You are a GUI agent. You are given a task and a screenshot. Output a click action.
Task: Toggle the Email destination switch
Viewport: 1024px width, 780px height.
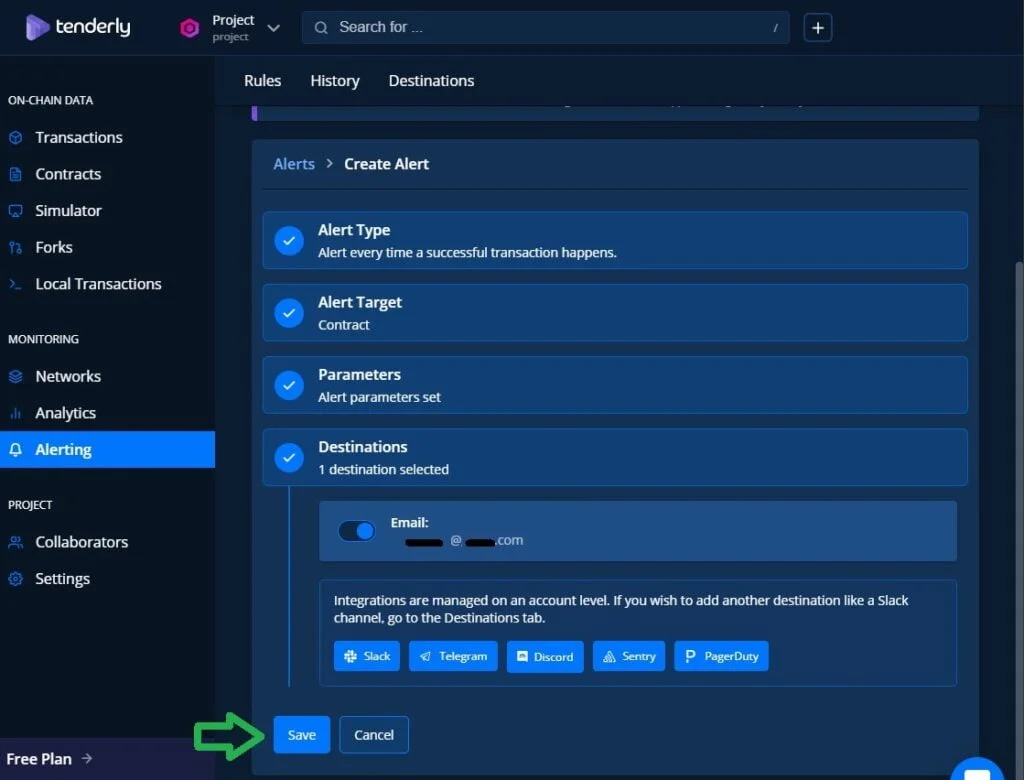pos(357,530)
